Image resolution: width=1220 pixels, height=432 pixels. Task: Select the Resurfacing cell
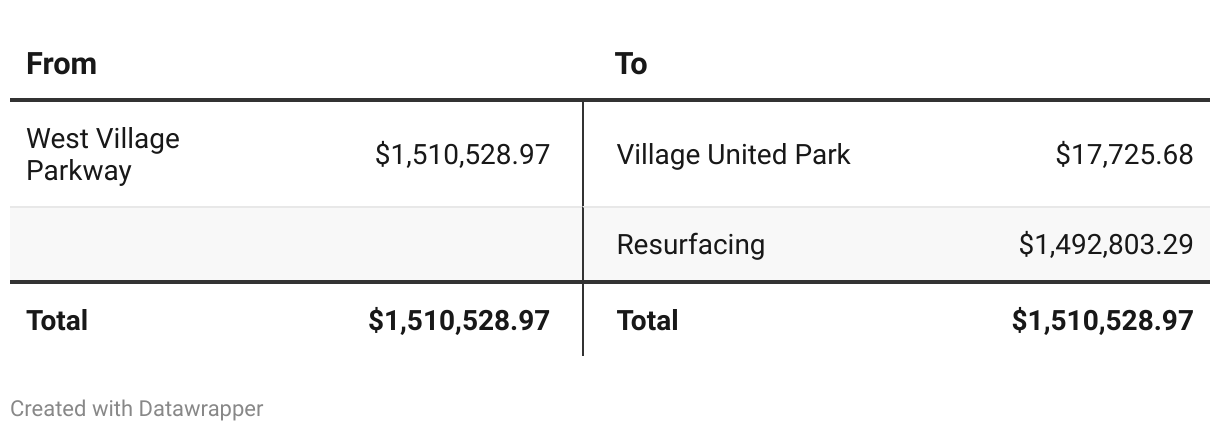[691, 244]
